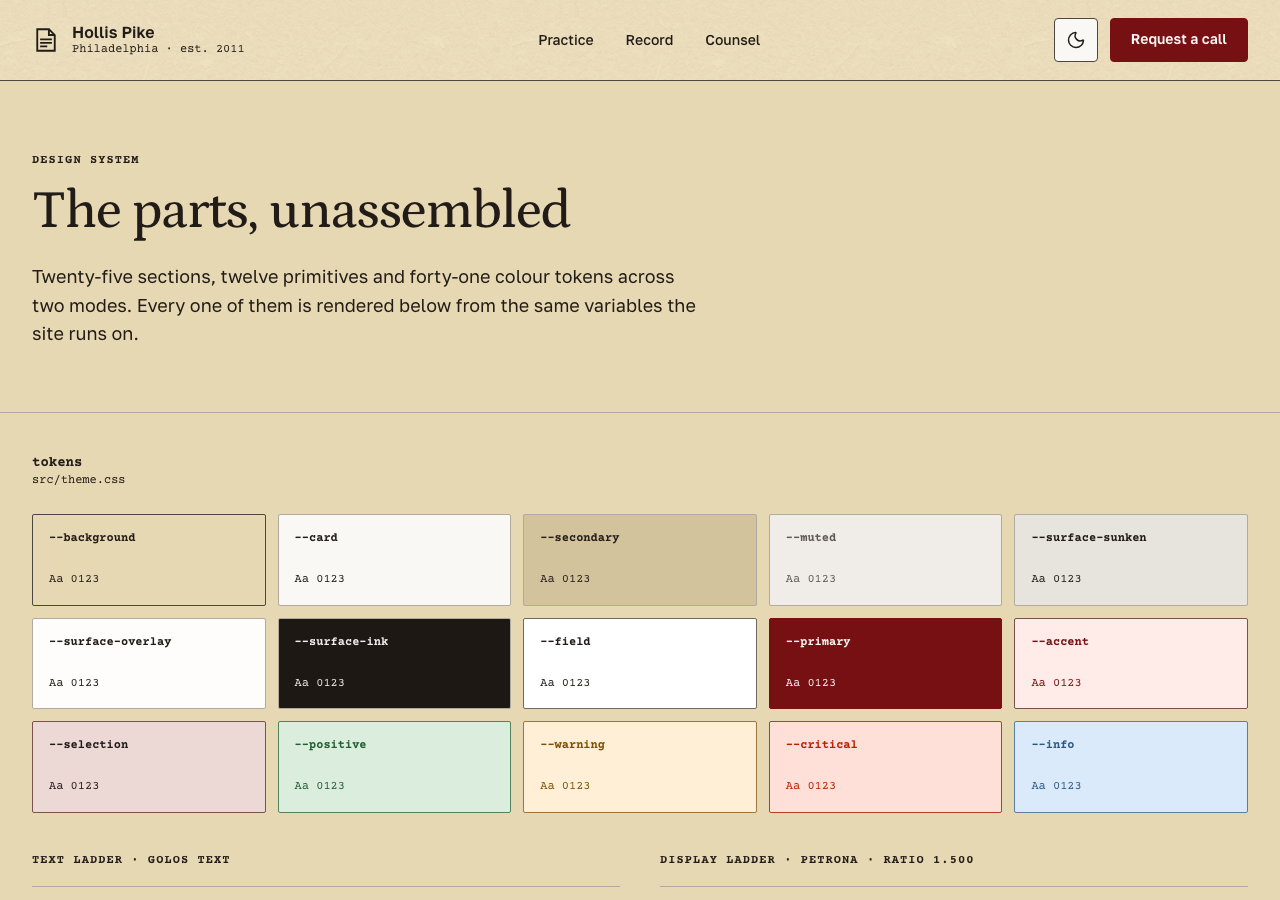Screen dimensions: 1280x900
Task: Select the --surface-overlay color swatch
Action: (x=149, y=663)
